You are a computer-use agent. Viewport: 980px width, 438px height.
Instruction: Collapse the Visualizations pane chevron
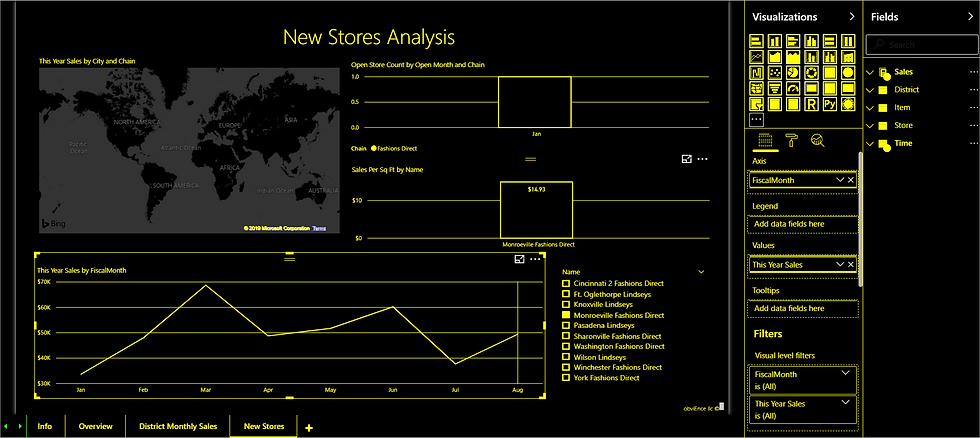click(852, 17)
